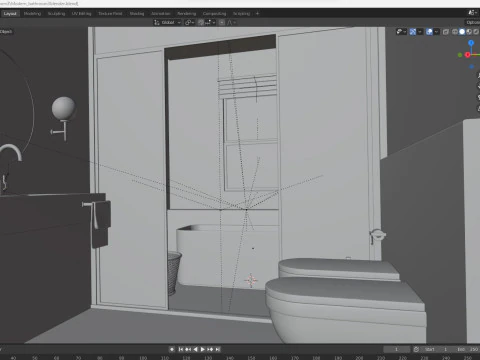Image resolution: width=480 pixels, height=360 pixels.
Task: Open the Modeling workspace tab
Action: tap(32, 14)
